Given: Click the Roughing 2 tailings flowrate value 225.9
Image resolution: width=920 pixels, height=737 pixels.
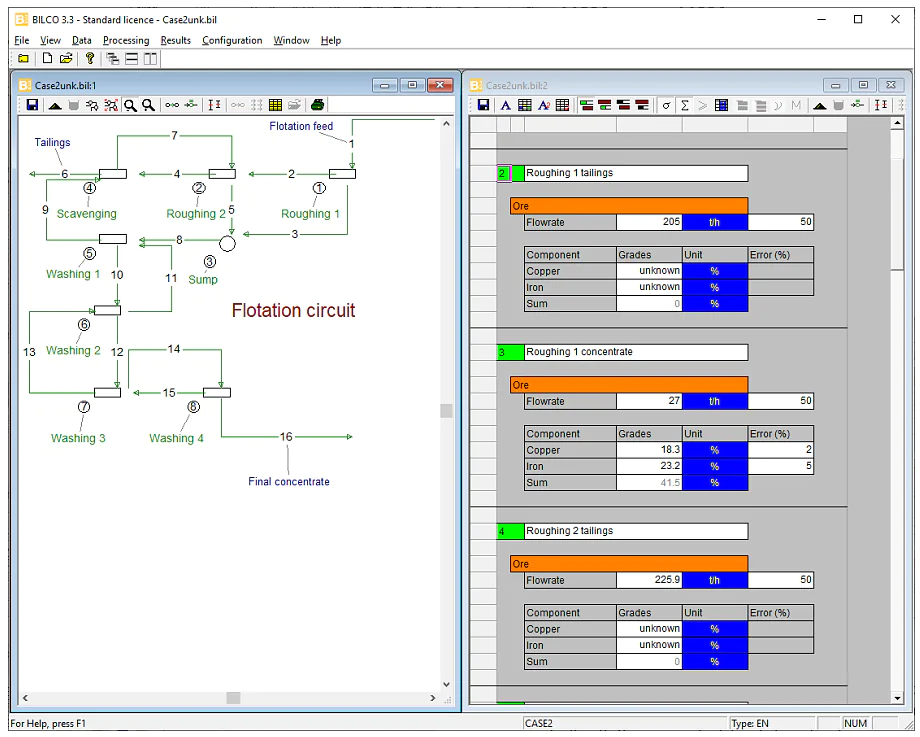Looking at the screenshot, I should (649, 580).
